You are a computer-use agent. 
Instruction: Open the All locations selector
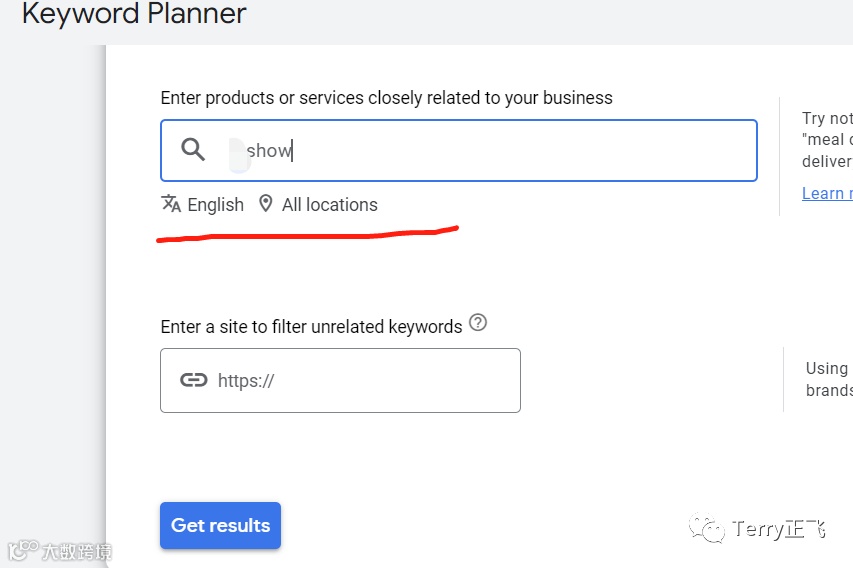pyautogui.click(x=329, y=205)
